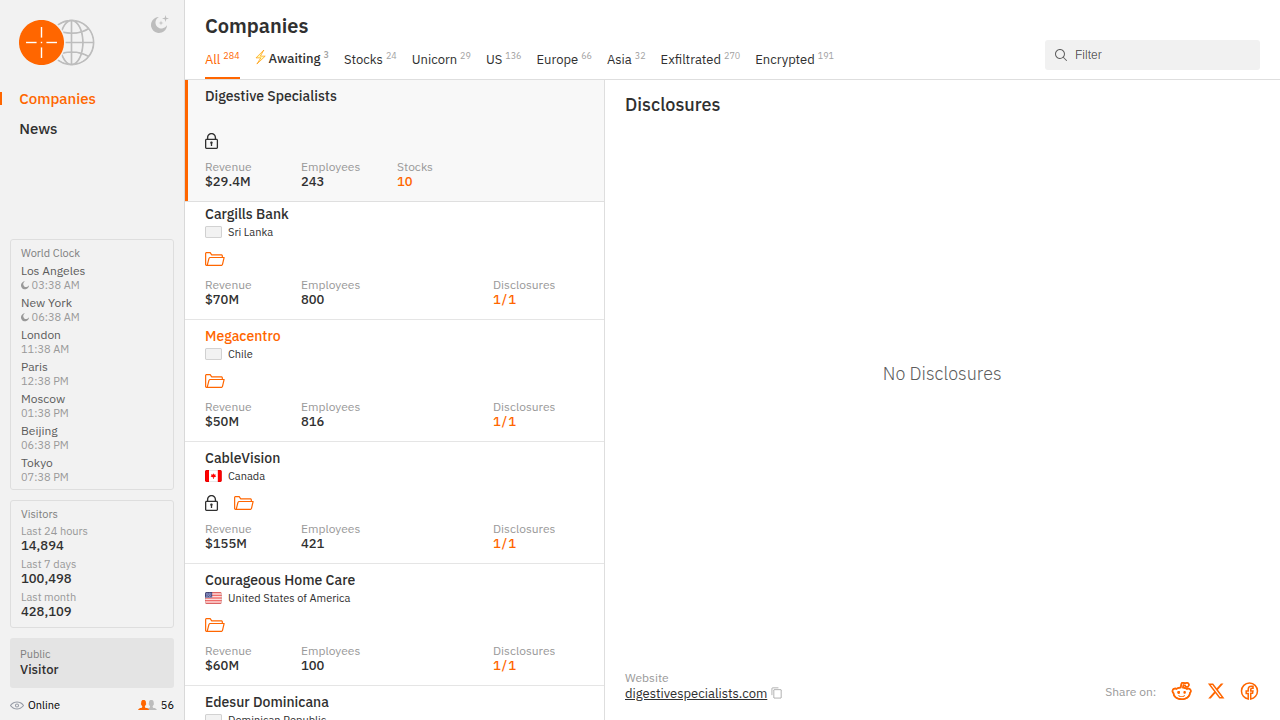Open CableVision disclosures 1/1
This screenshot has height=720, width=1280.
(x=504, y=544)
